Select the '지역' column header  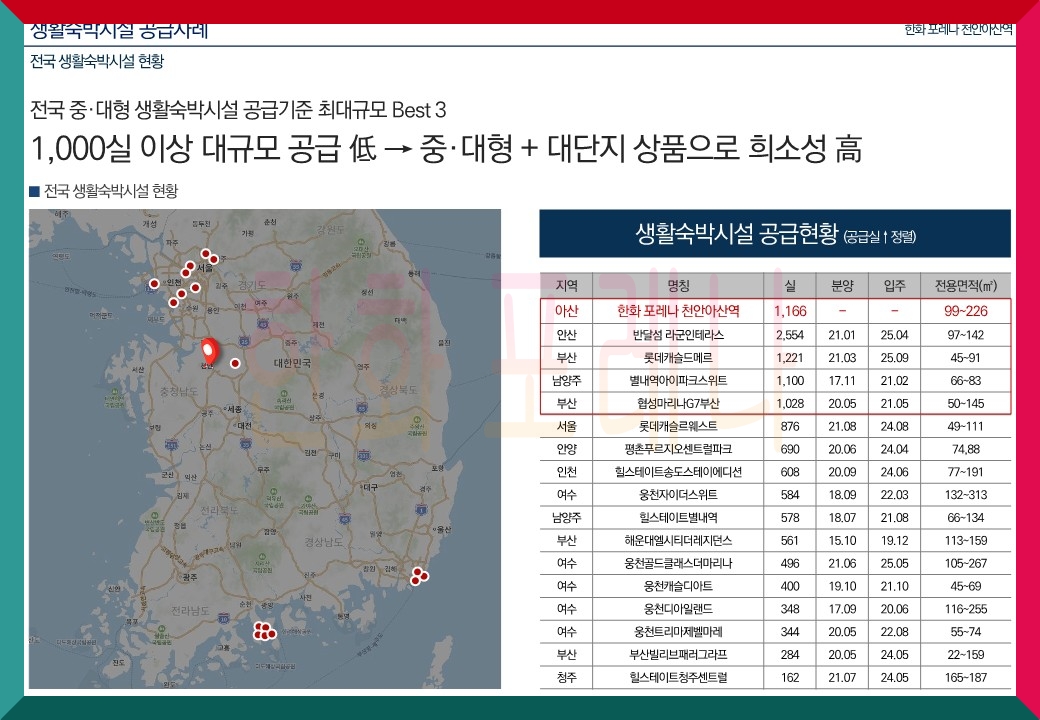[566, 285]
